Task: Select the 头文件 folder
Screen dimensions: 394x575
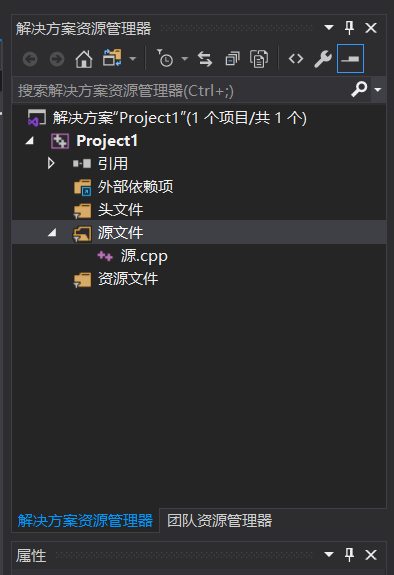Action: tap(120, 210)
